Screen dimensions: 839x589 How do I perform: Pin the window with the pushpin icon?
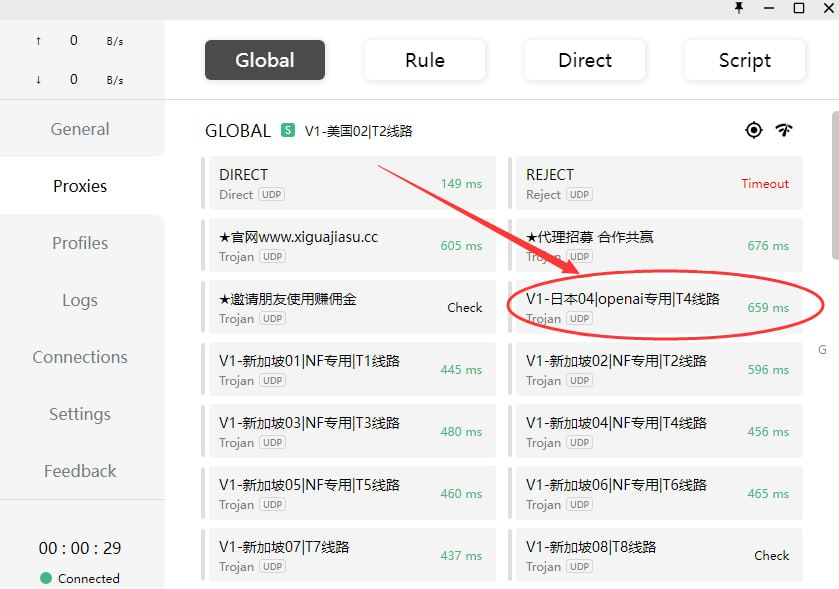[x=739, y=8]
